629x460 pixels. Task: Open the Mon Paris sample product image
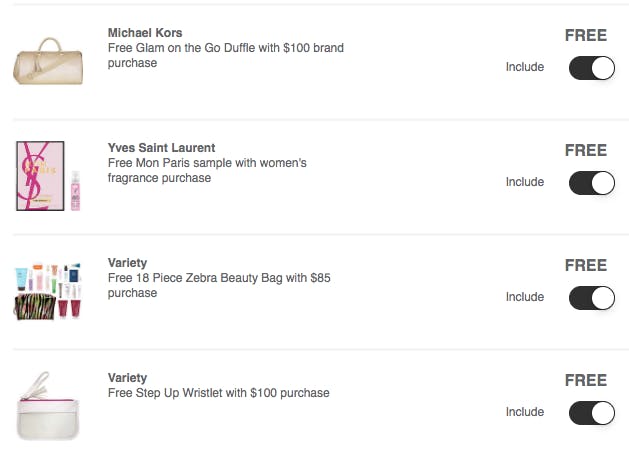point(48,176)
